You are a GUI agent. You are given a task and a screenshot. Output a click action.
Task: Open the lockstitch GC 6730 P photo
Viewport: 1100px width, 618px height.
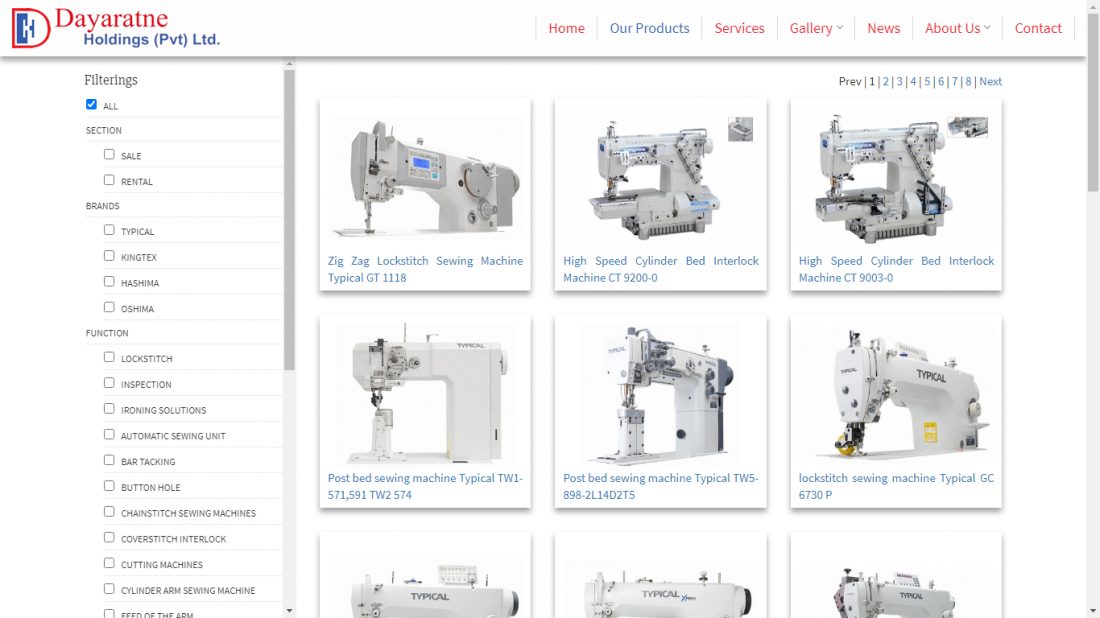click(x=896, y=394)
